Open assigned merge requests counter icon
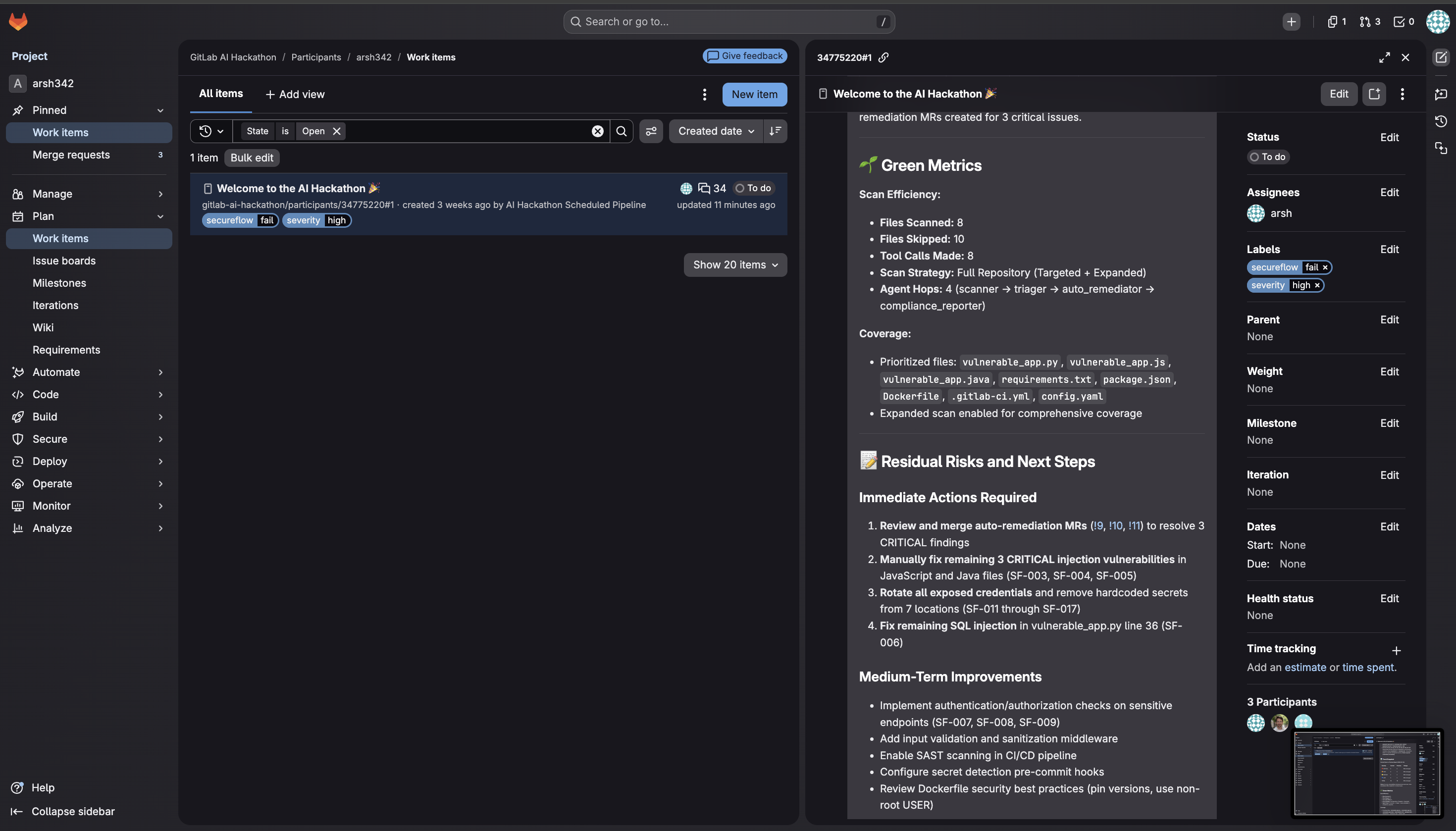The image size is (1456, 831). point(1369,22)
